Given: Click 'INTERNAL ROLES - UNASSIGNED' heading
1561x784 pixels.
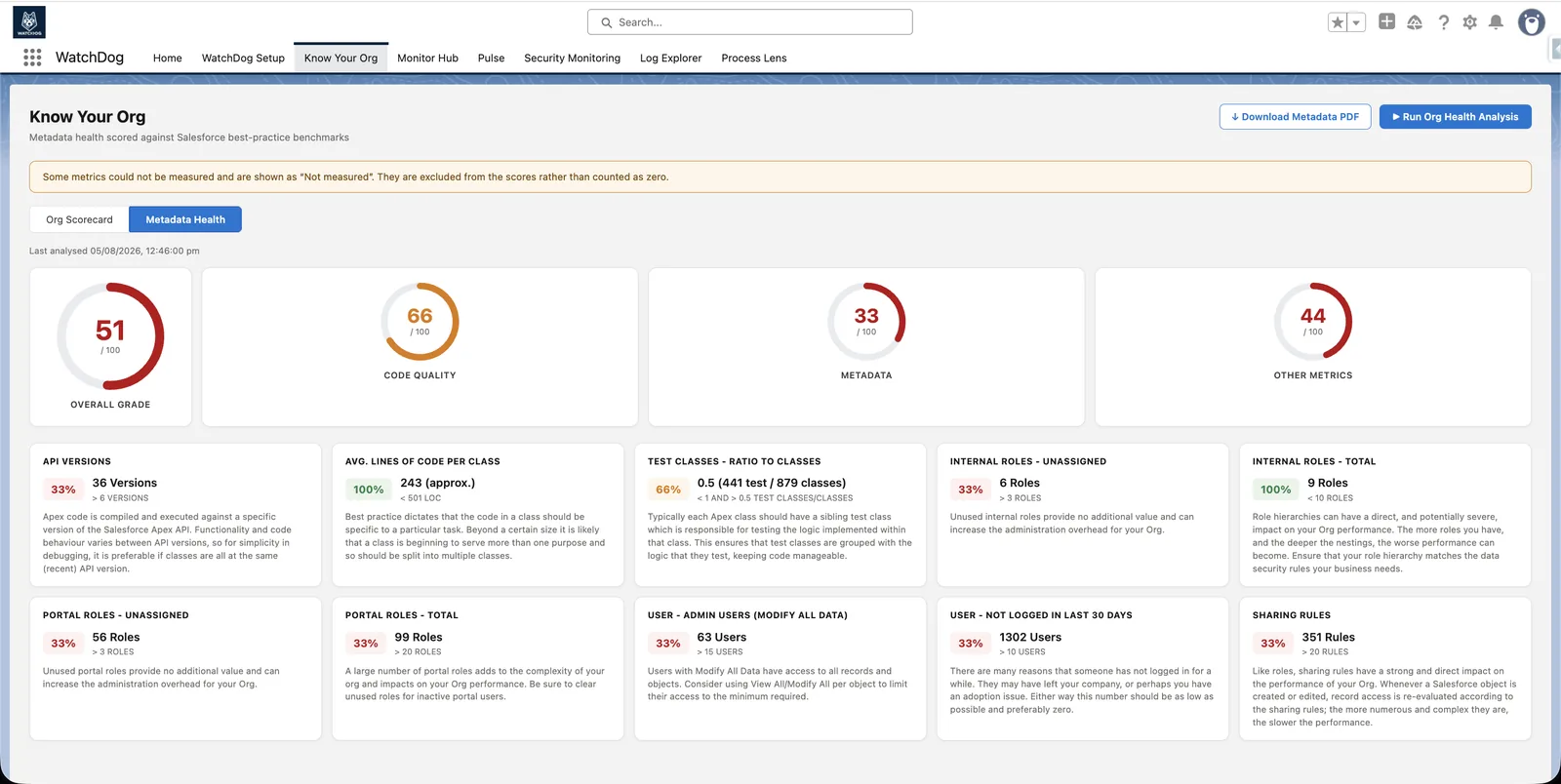Looking at the screenshot, I should pyautogui.click(x=1028, y=461).
